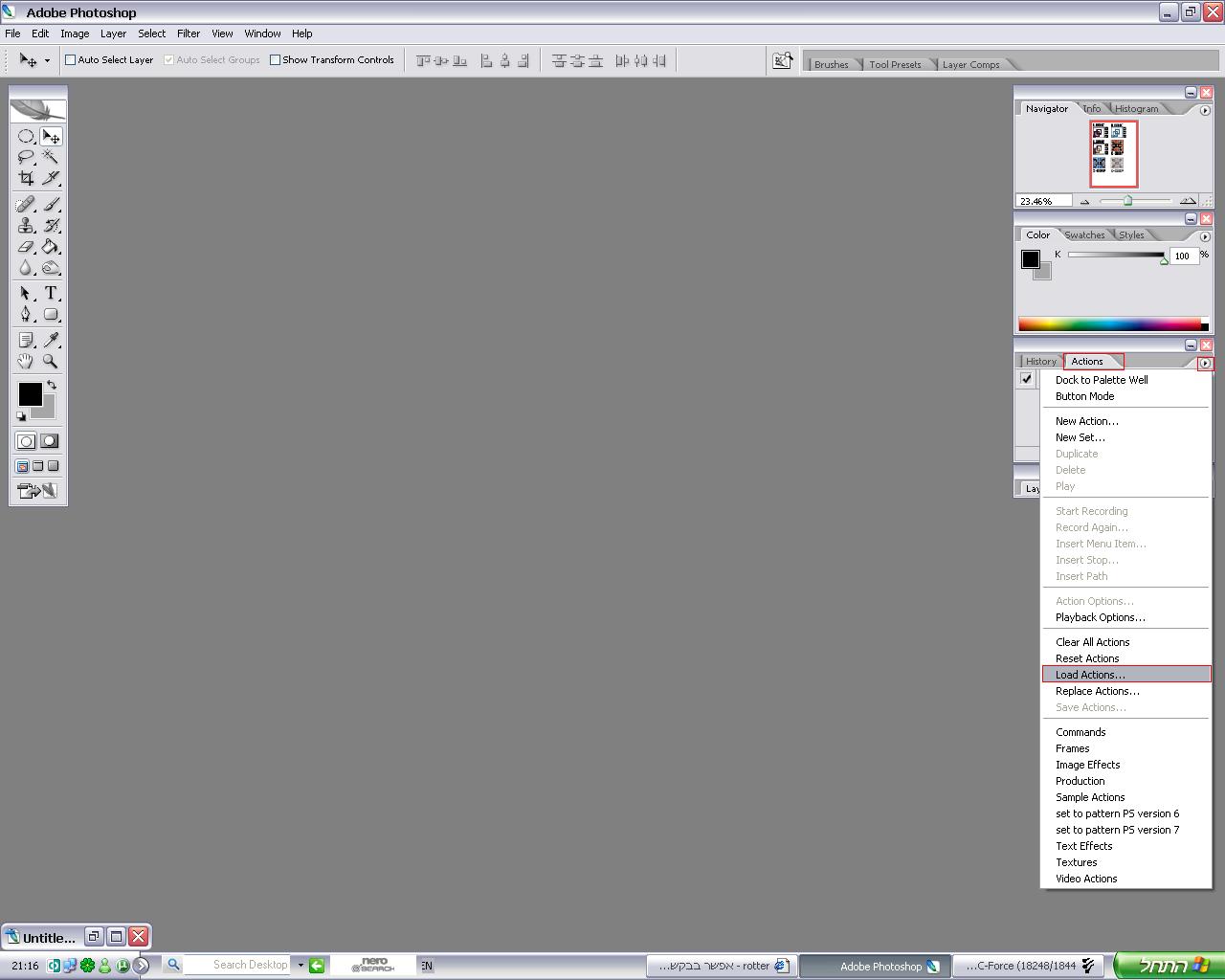1225x980 pixels.
Task: Toggle the checkmark in Actions panel
Action: [1027, 379]
